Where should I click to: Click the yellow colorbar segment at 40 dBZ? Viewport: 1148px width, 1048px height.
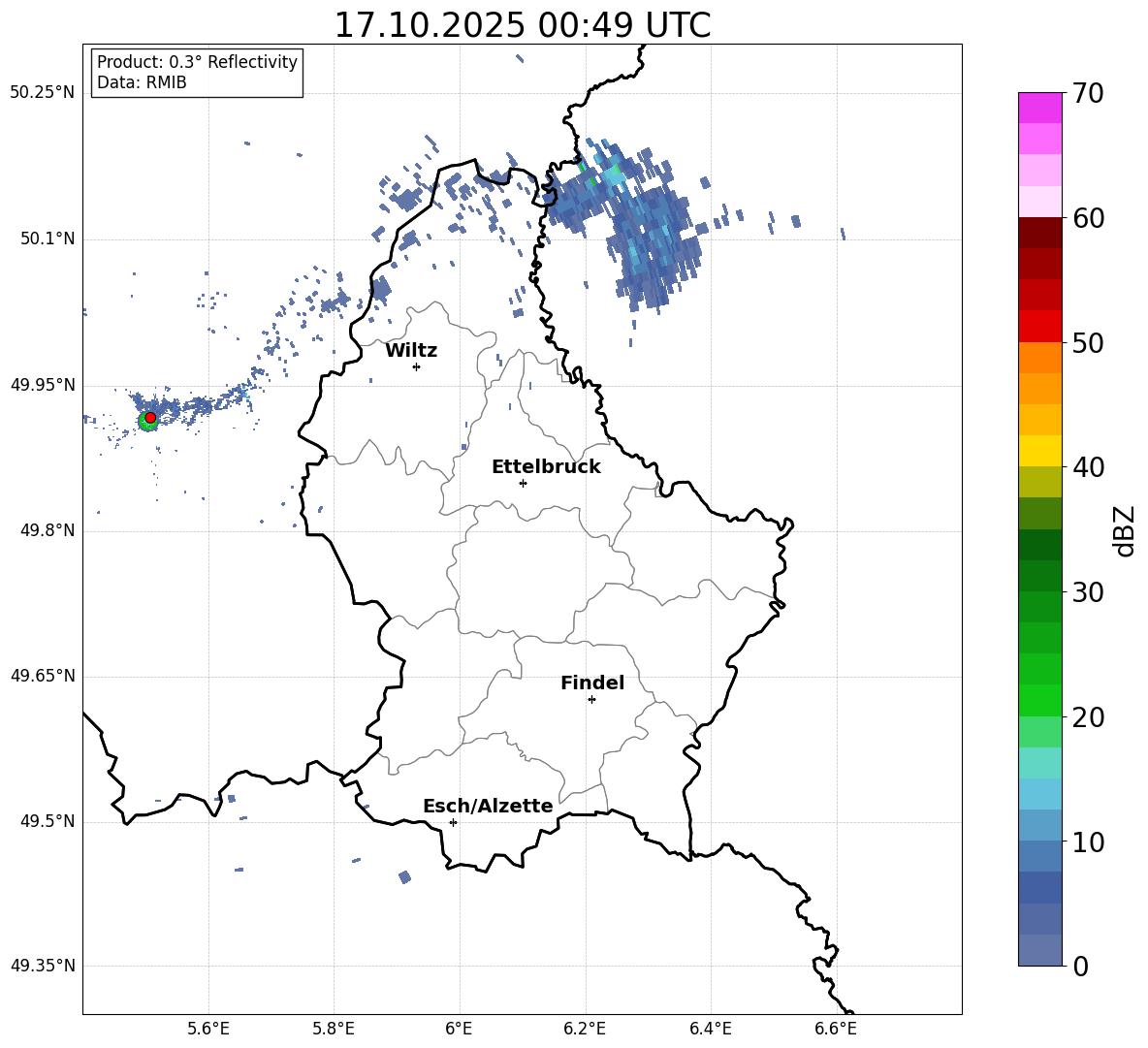pos(1039,452)
